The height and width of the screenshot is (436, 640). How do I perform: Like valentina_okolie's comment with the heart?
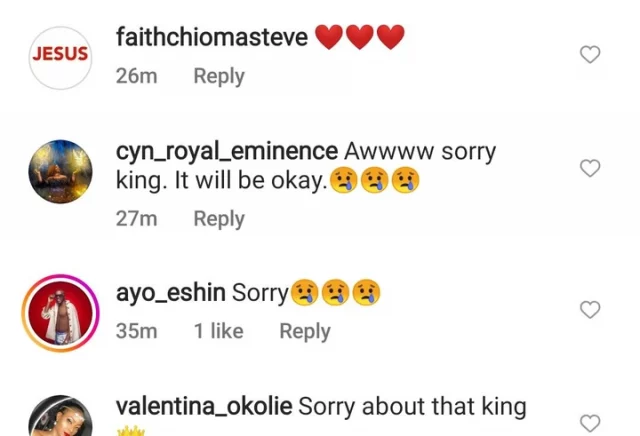tap(590, 422)
